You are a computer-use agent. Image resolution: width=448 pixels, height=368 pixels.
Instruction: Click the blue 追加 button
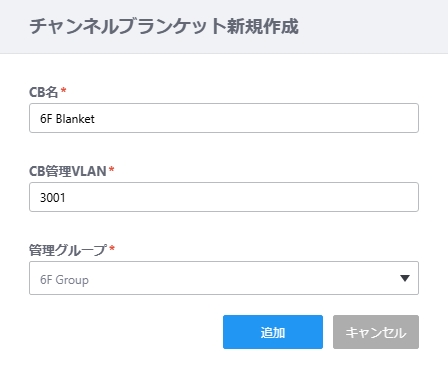pos(273,332)
